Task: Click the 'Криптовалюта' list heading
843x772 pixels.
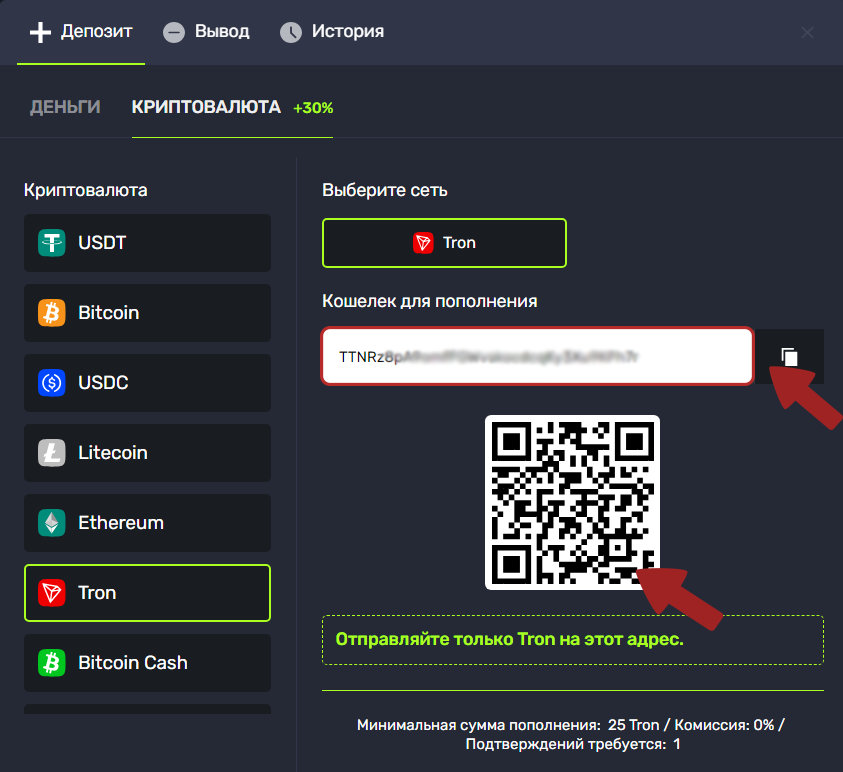Action: 85,190
